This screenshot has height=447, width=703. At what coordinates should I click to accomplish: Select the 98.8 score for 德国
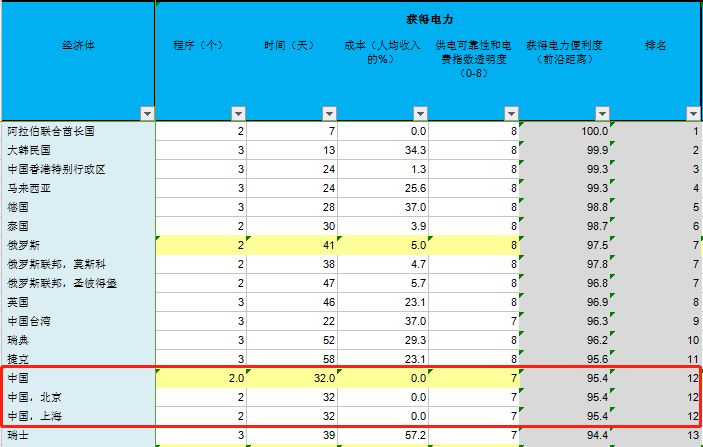click(564, 207)
